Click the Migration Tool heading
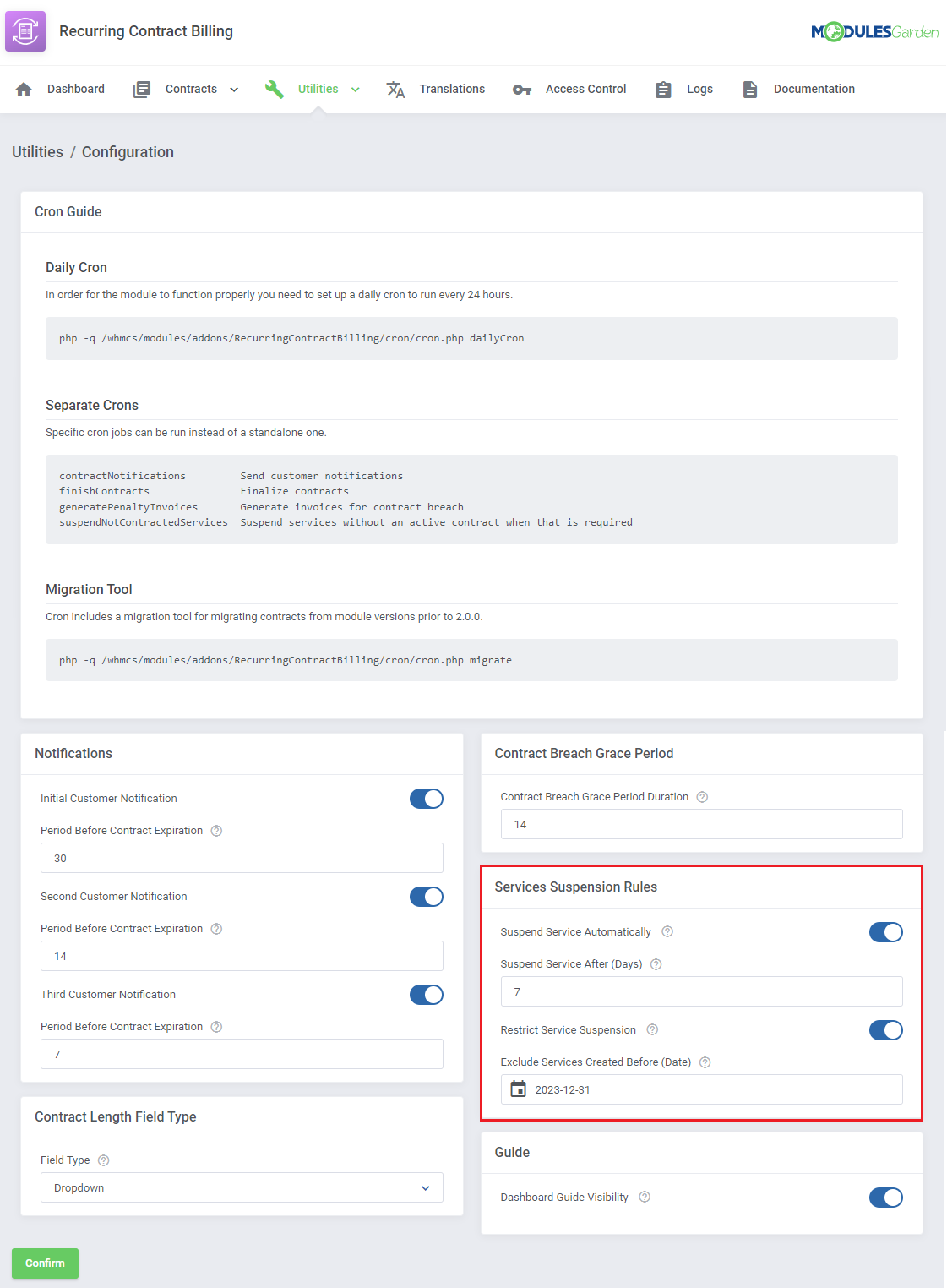 (x=89, y=589)
